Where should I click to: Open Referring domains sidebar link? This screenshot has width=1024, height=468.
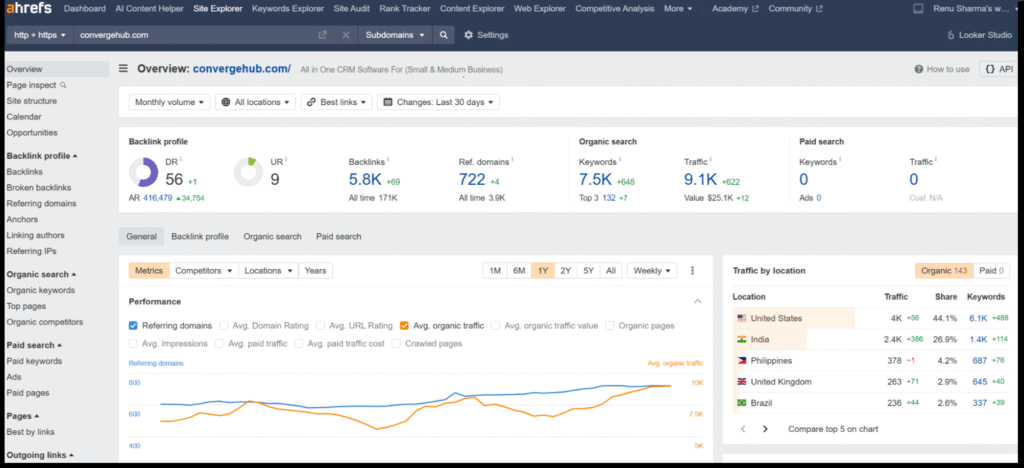pos(41,204)
